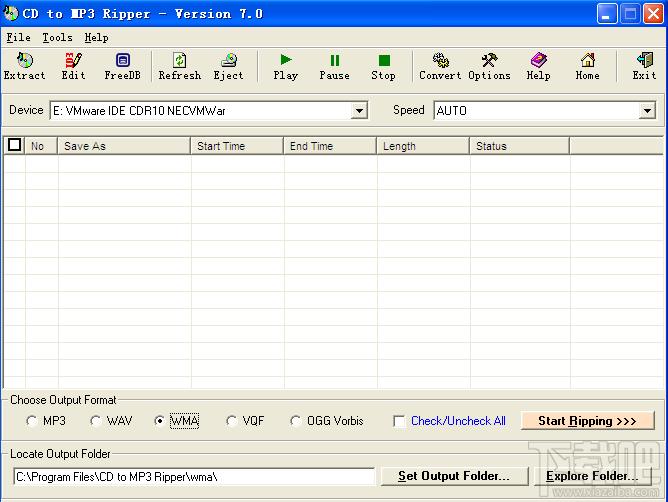Viewport: 668px width, 502px height.
Task: Toggle the track list header checkbox
Action: coord(14,145)
